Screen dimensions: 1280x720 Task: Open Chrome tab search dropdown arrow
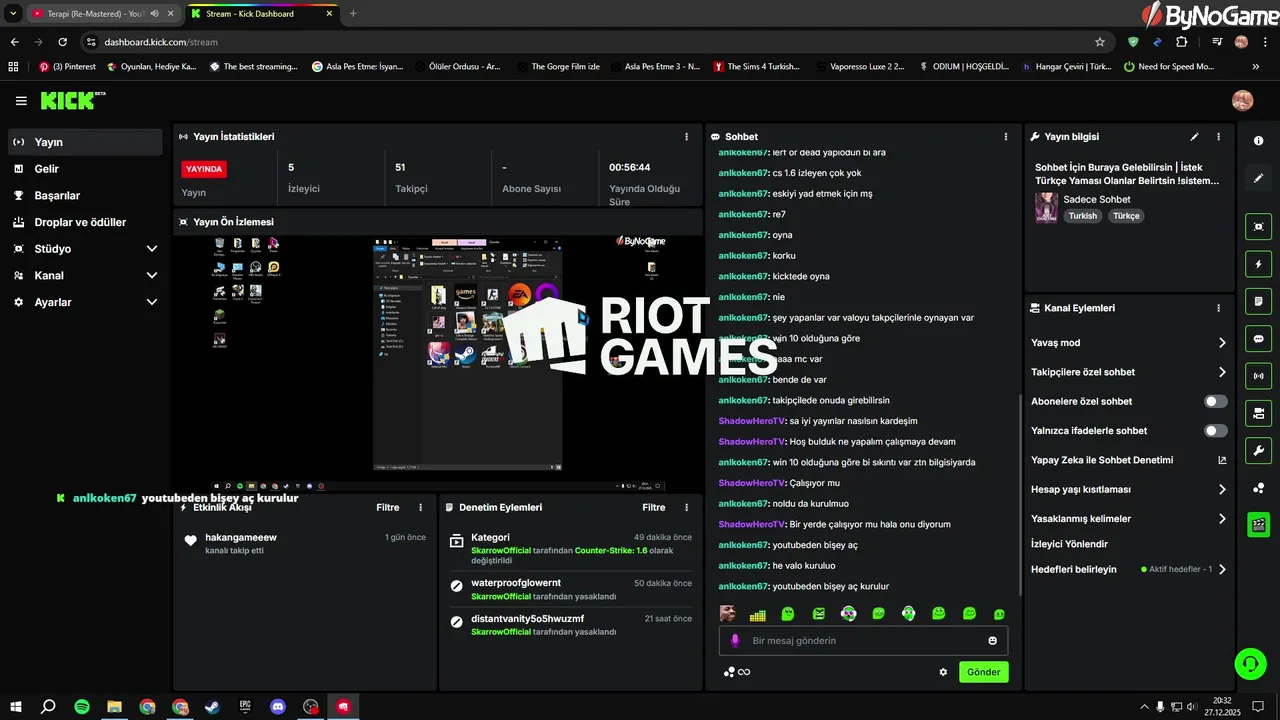[13, 13]
